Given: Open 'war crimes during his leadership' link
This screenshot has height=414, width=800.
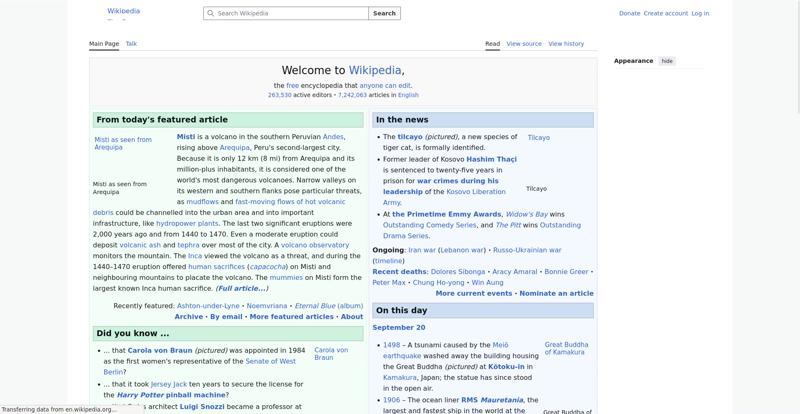Looking at the screenshot, I should click(441, 186).
